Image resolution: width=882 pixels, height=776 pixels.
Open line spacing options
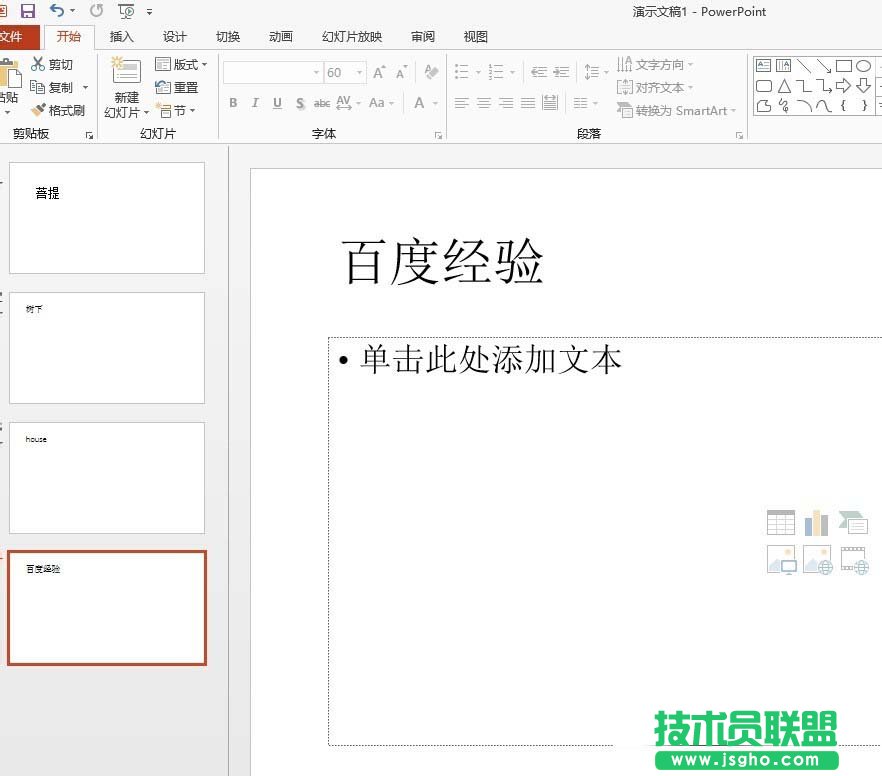(595, 72)
